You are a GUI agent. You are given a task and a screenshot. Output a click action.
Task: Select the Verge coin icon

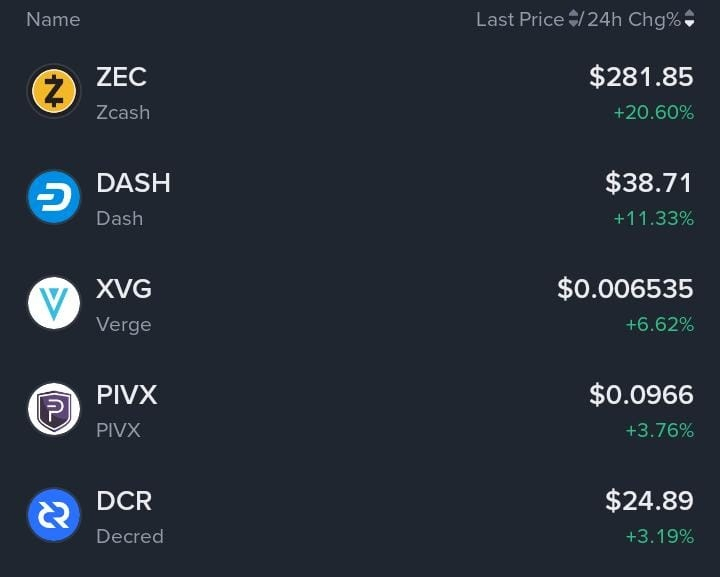53,303
